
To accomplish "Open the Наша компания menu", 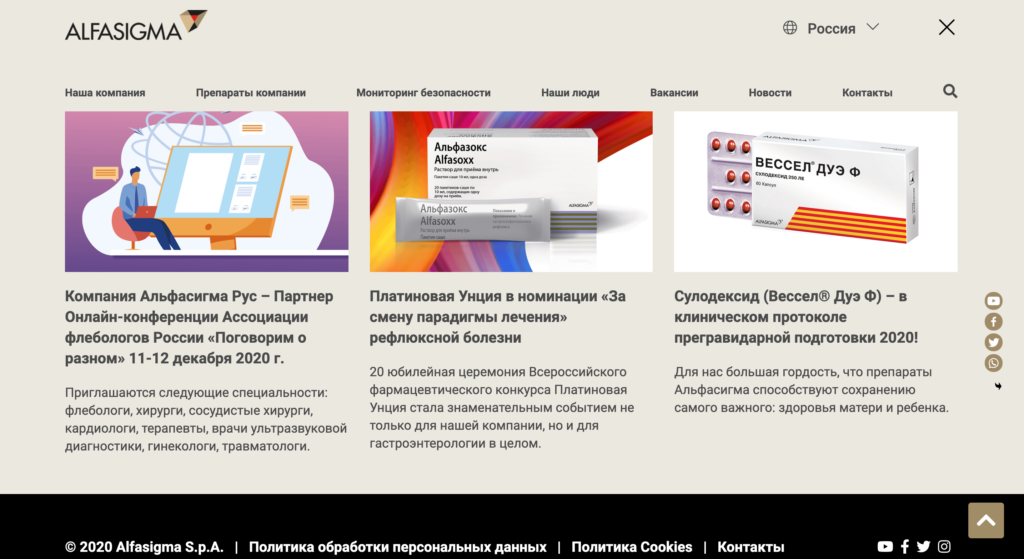I will point(105,93).
